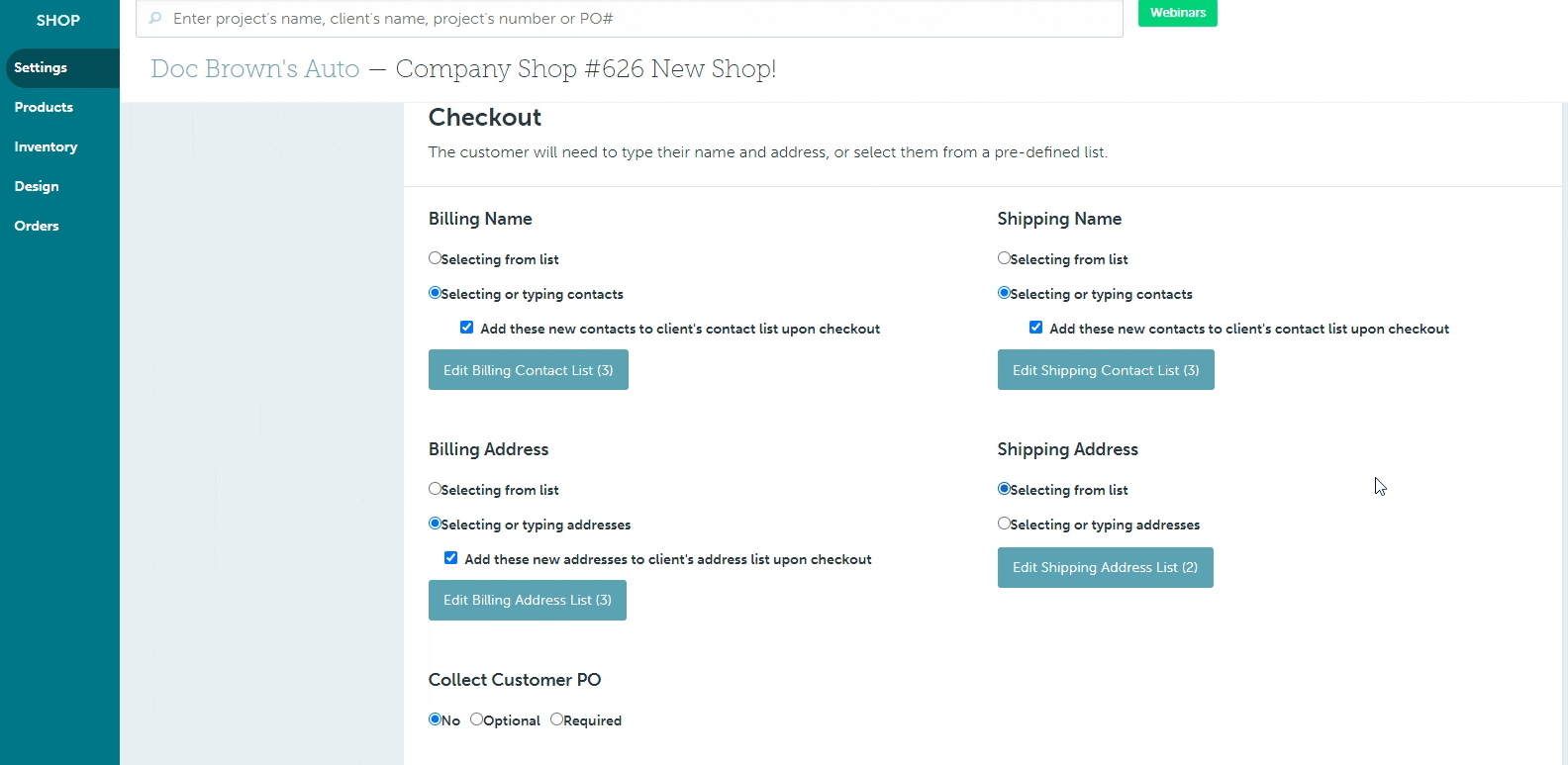Set Collect Customer PO to Optional

click(x=476, y=719)
